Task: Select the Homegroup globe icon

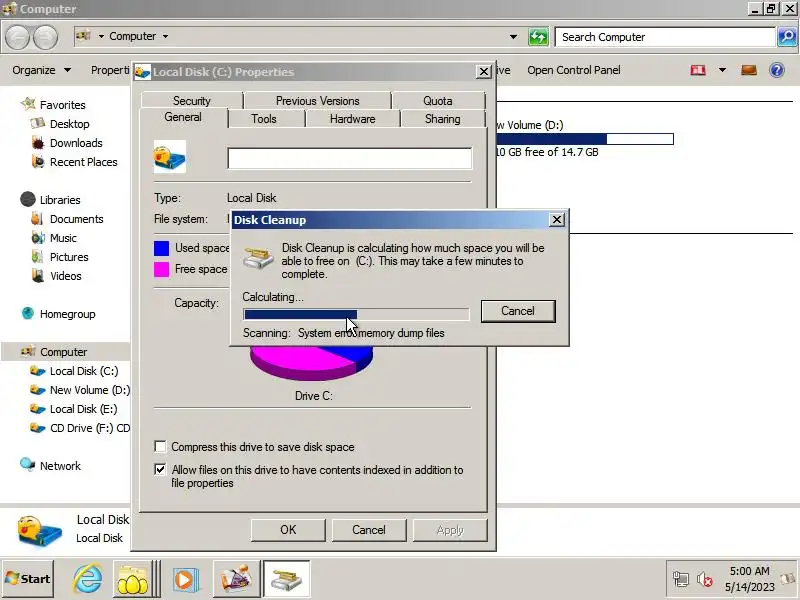Action: [x=28, y=313]
